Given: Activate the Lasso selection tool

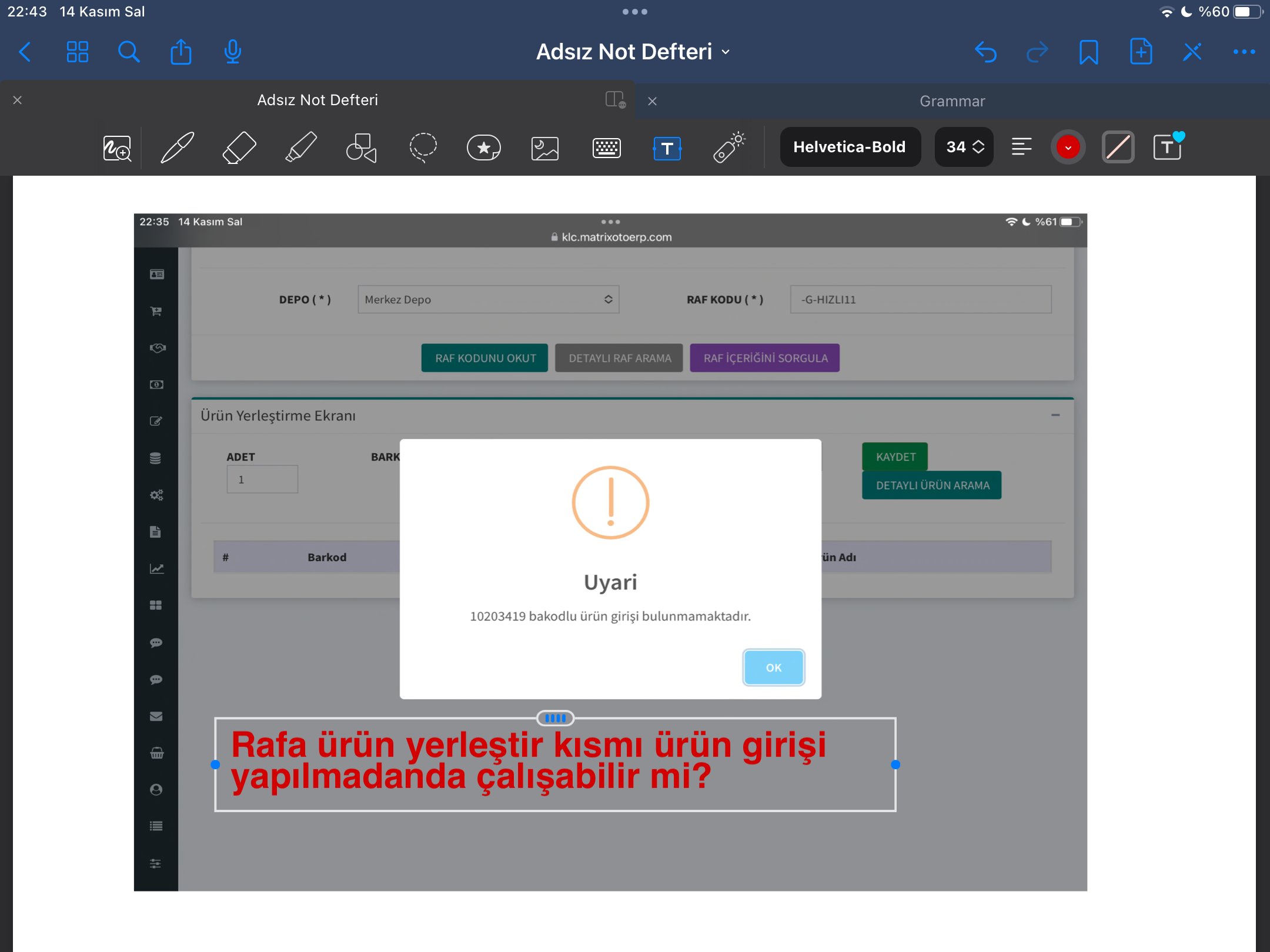Looking at the screenshot, I should (423, 147).
